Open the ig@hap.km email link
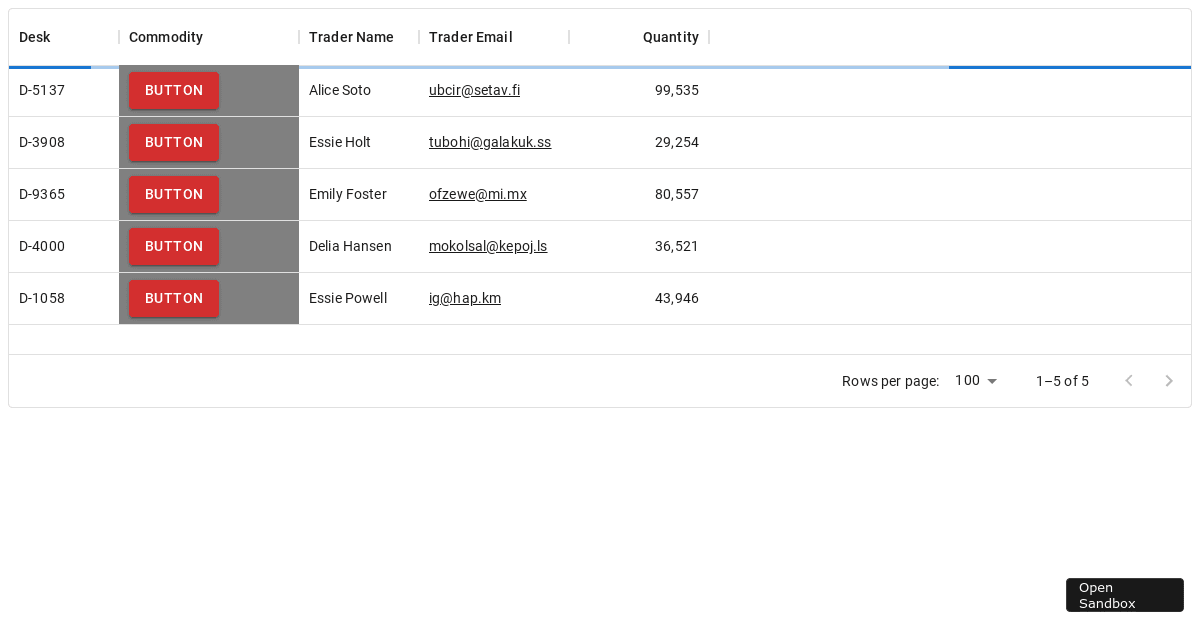Screen dimensions: 1200x630 point(465,299)
